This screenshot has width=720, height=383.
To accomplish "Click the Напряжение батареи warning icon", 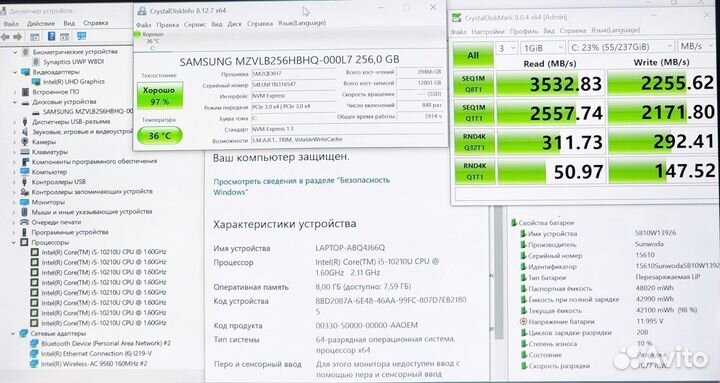I will [523, 322].
